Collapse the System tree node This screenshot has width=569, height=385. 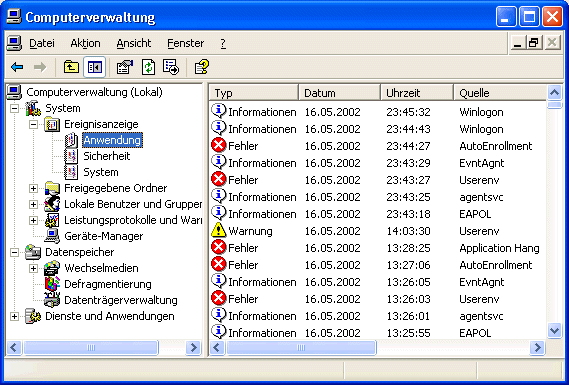pyautogui.click(x=14, y=108)
